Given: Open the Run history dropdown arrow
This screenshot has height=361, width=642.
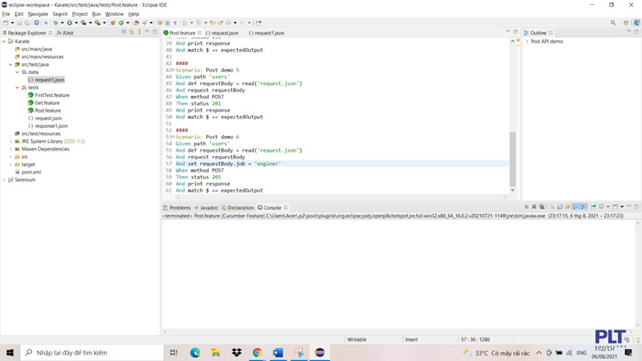Looking at the screenshot, I should click(76, 23).
